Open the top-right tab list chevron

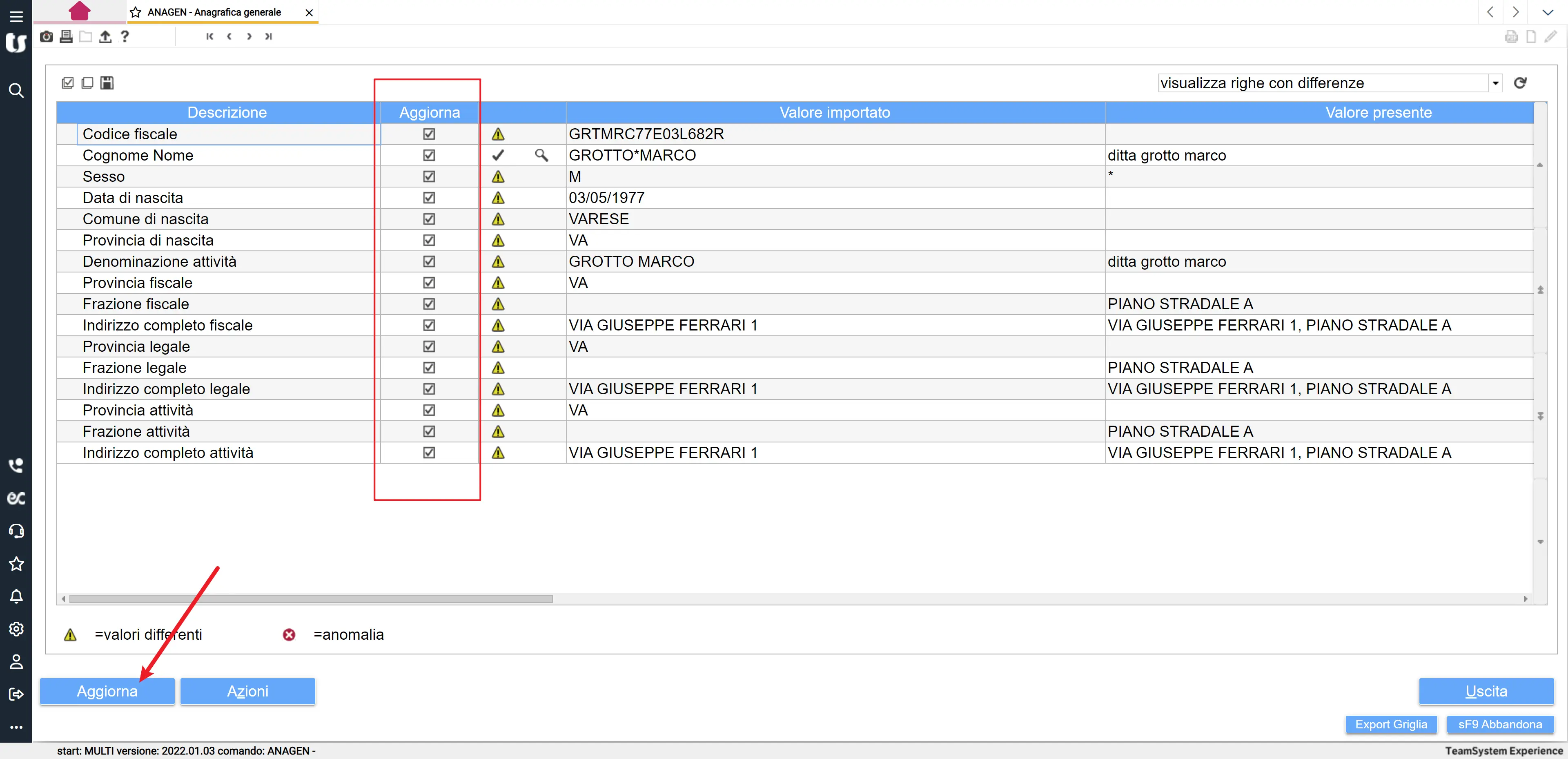1548,12
